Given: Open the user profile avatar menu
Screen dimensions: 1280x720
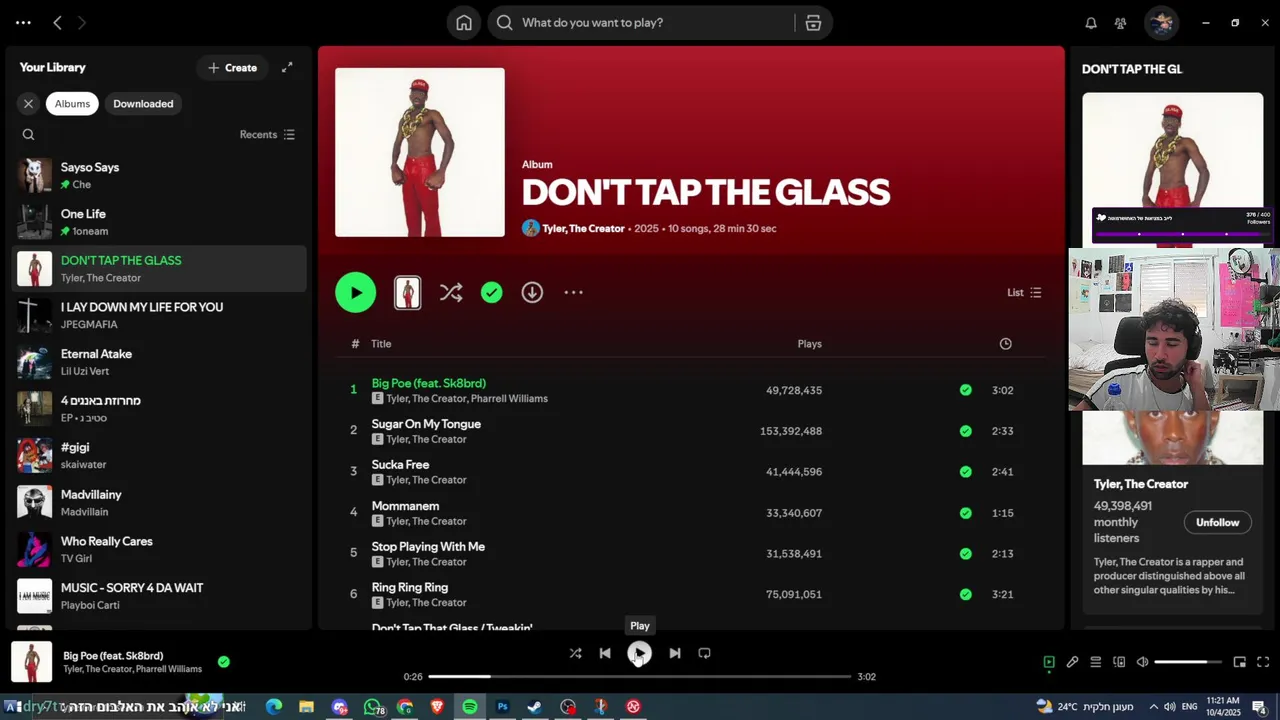Looking at the screenshot, I should pyautogui.click(x=1161, y=23).
